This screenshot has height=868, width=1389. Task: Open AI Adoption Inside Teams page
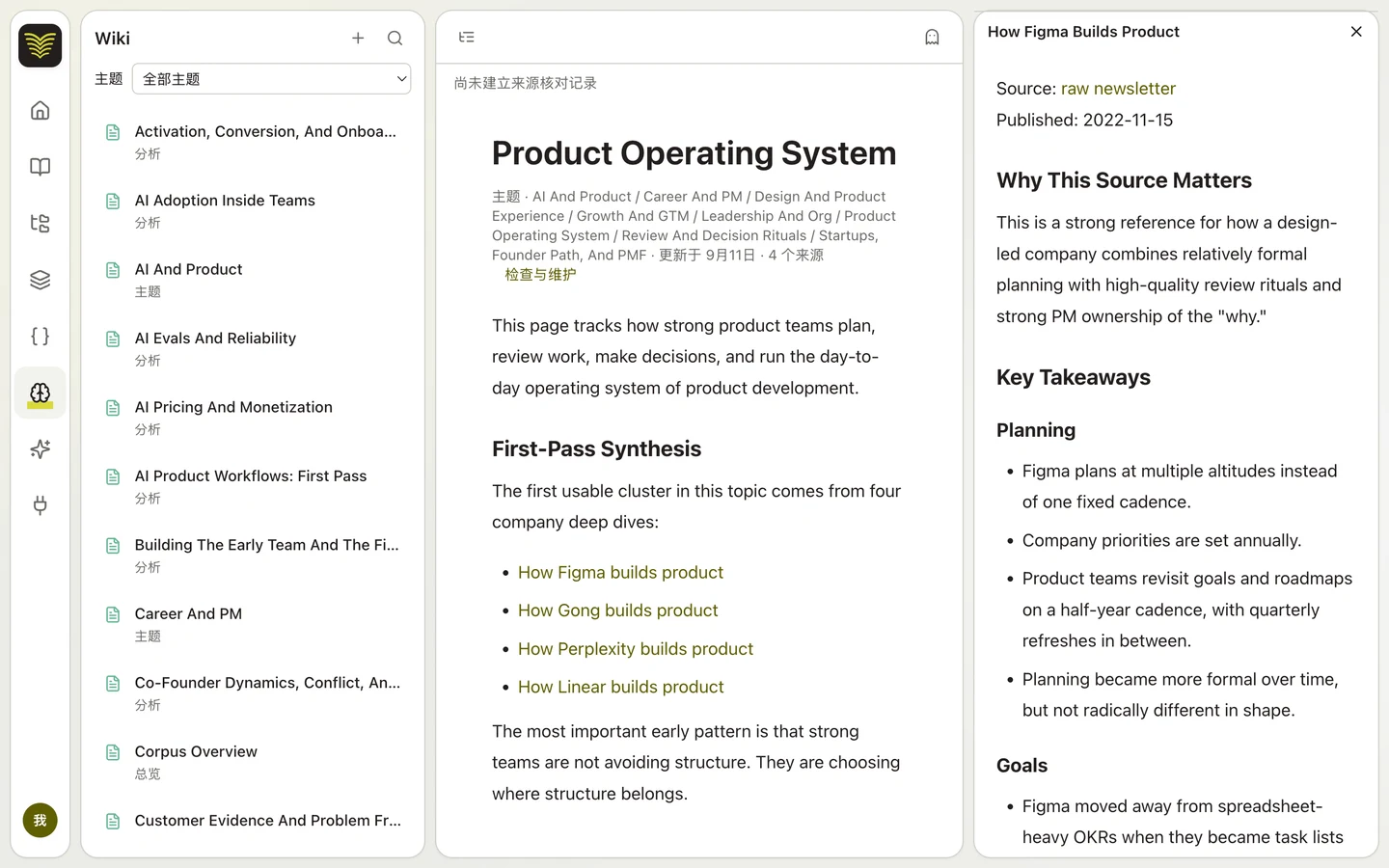point(253,210)
